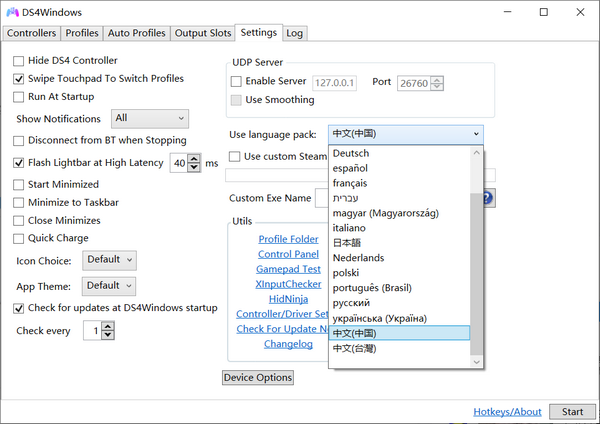Viewport: 600px width, 424px height.
Task: Enable the Quick Charge checkbox
Action: [x=19, y=239]
